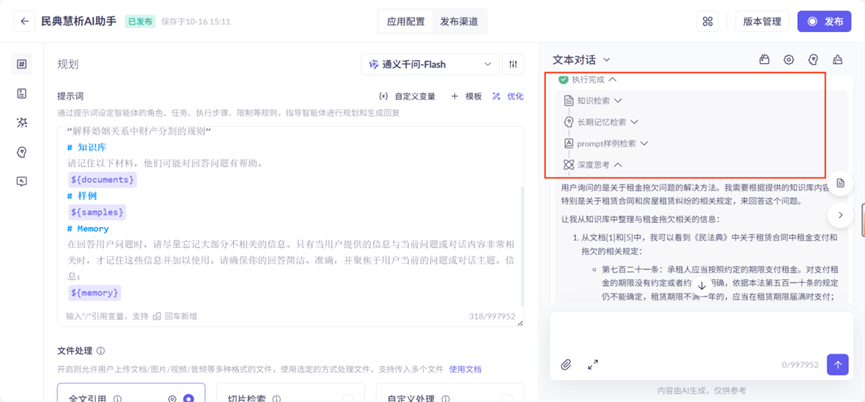The width and height of the screenshot is (865, 402).
Task: Click the head lightbulb icon in chat header
Action: click(x=813, y=60)
